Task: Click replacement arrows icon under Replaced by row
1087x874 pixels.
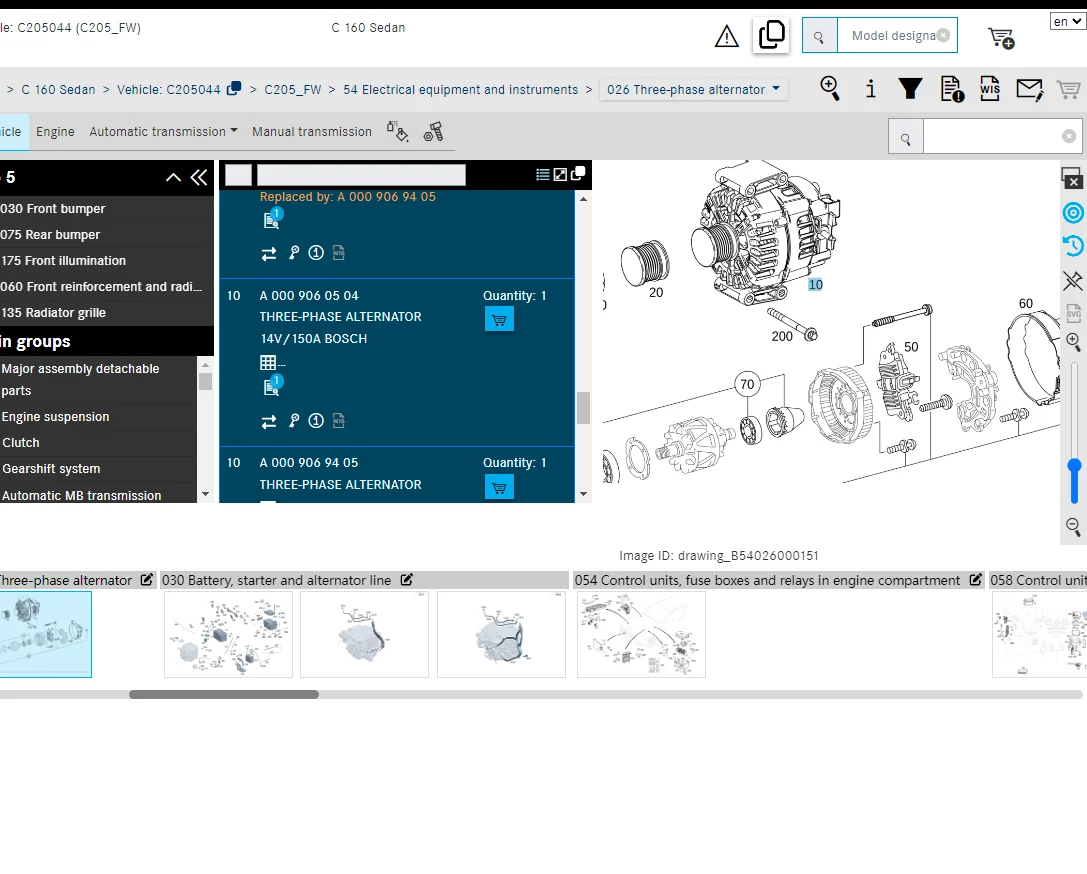Action: [269, 254]
